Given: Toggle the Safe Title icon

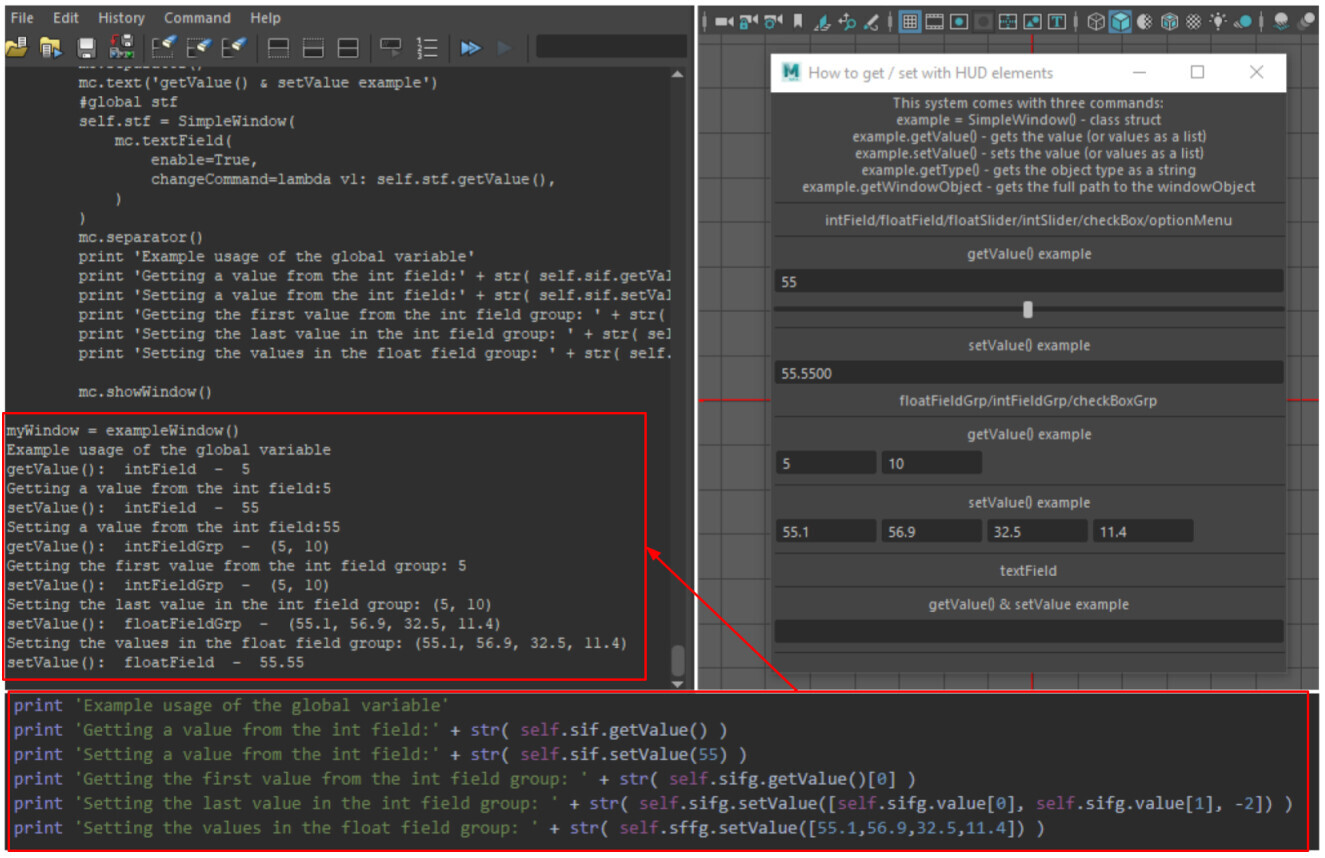Looking at the screenshot, I should (x=1057, y=21).
